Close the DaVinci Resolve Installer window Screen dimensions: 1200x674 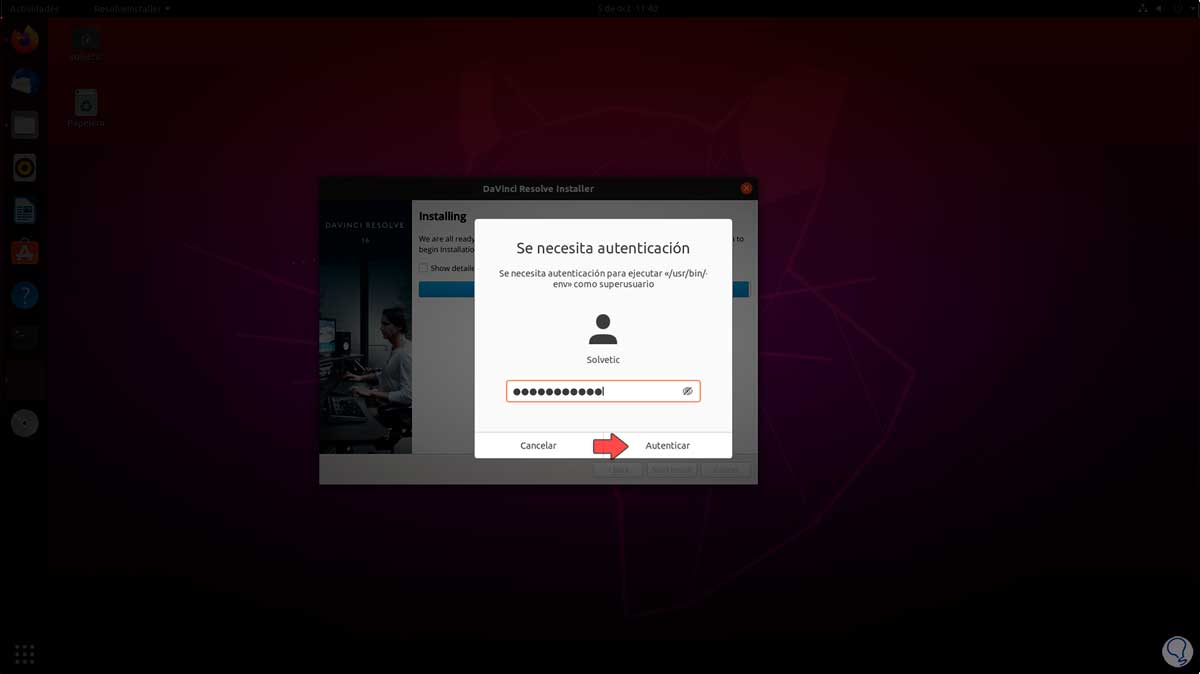click(746, 188)
